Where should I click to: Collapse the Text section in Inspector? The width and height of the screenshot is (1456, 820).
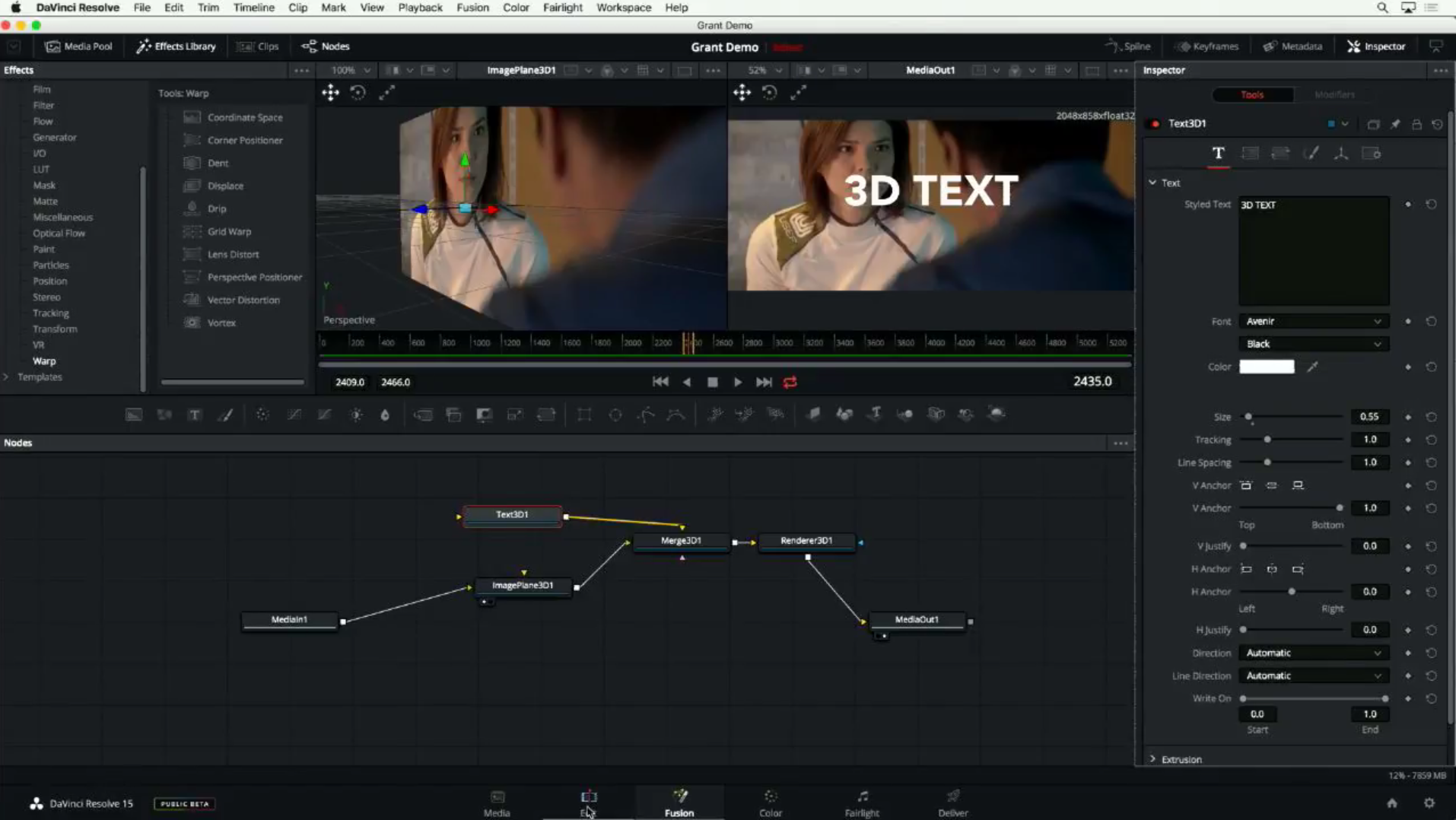point(1152,183)
